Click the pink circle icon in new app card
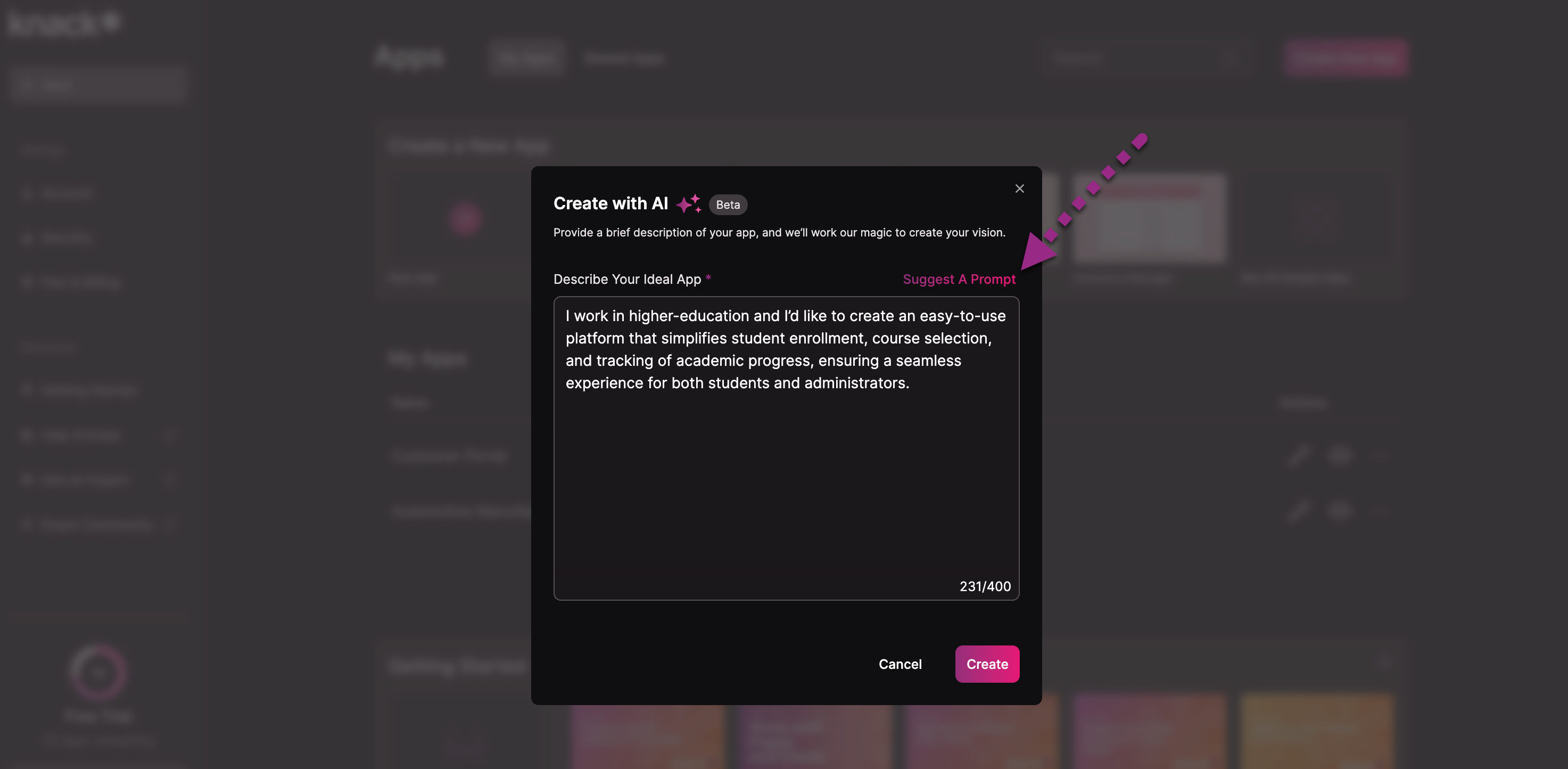 tap(466, 219)
